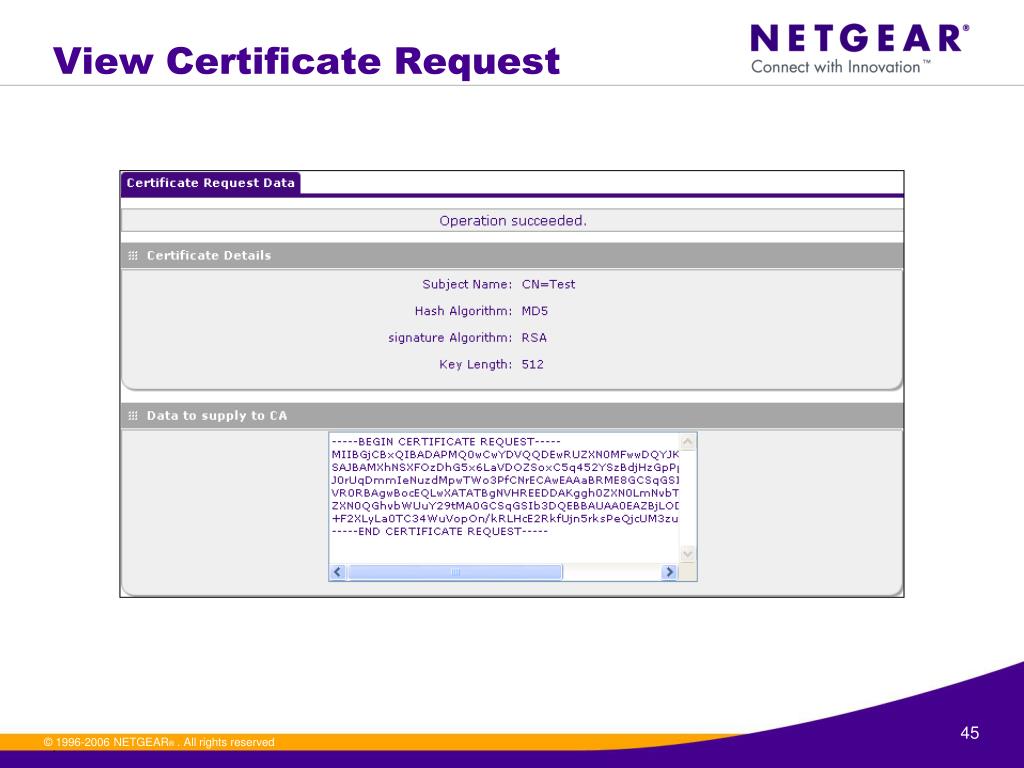This screenshot has height=768, width=1024.
Task: Click the grid icon beside Certificate Details
Action: tap(133, 256)
